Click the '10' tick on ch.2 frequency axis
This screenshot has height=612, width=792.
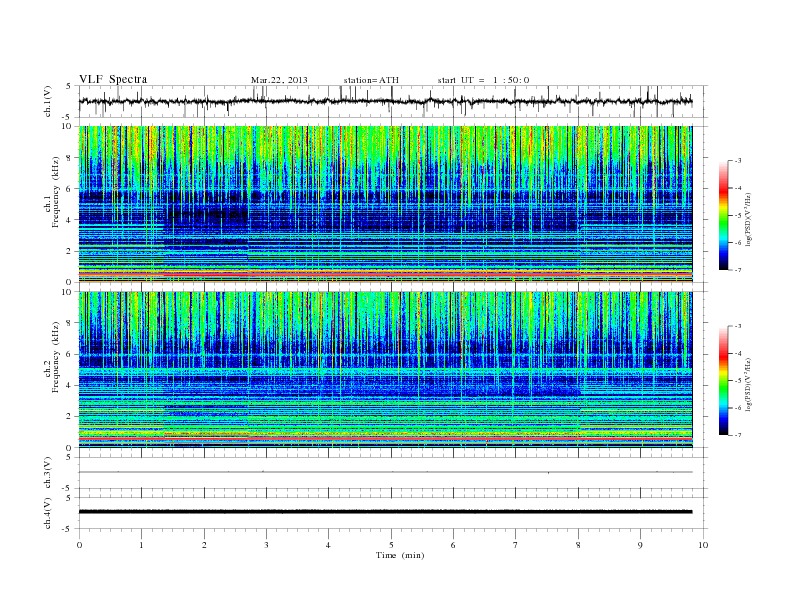tap(68, 291)
